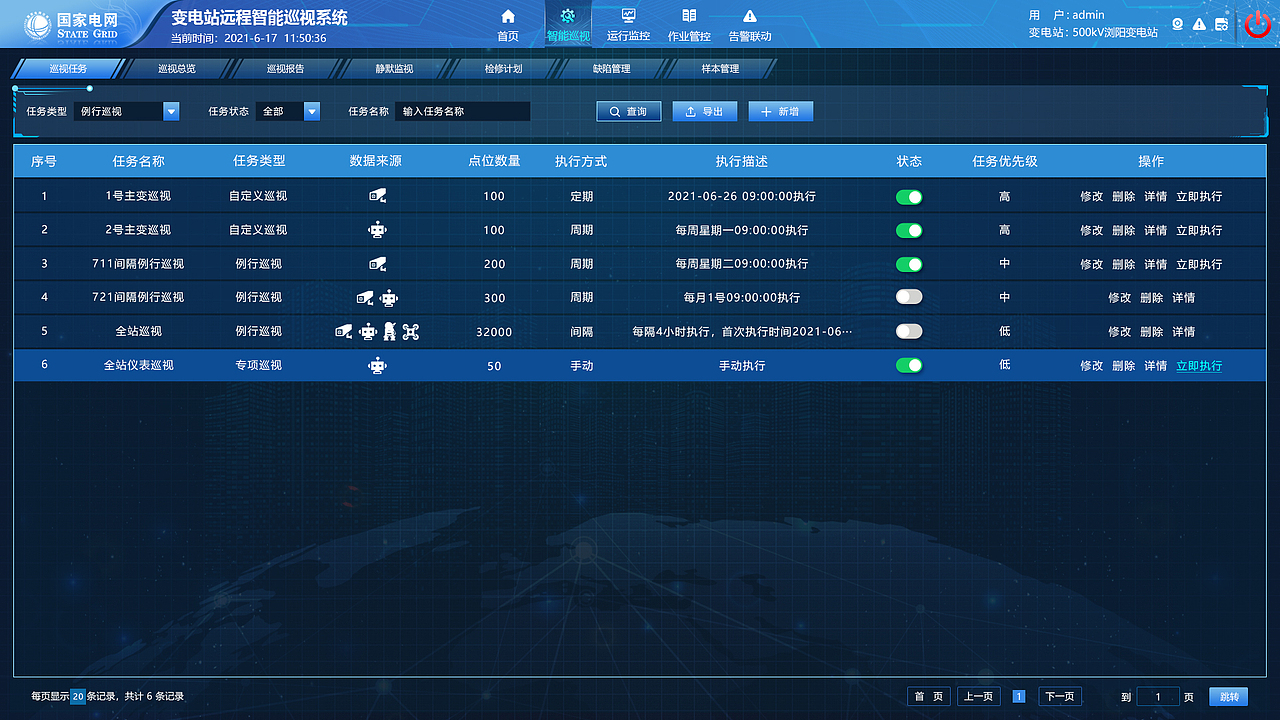Click the blue slider handle above the filter bar
This screenshot has width=1280, height=720.
88,88
